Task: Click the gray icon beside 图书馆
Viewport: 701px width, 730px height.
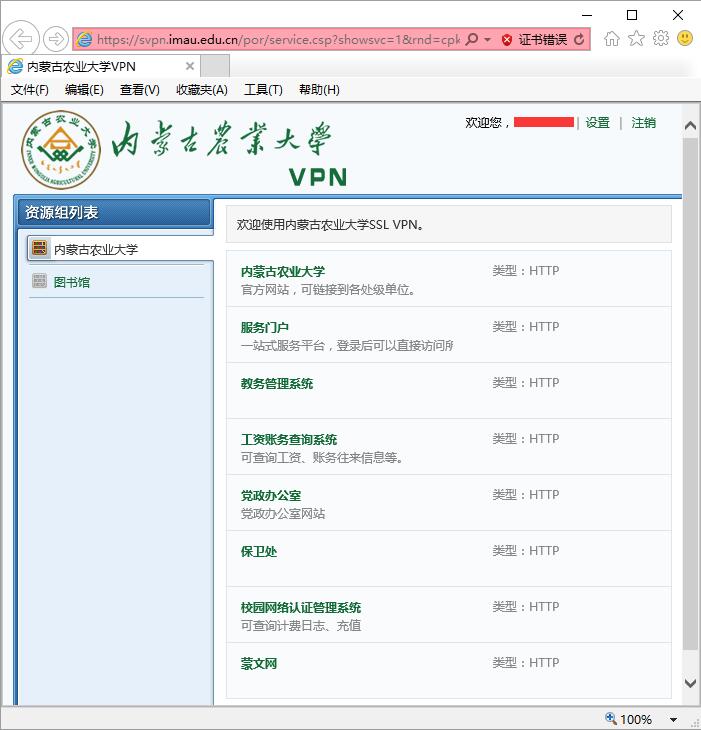Action: coord(39,281)
